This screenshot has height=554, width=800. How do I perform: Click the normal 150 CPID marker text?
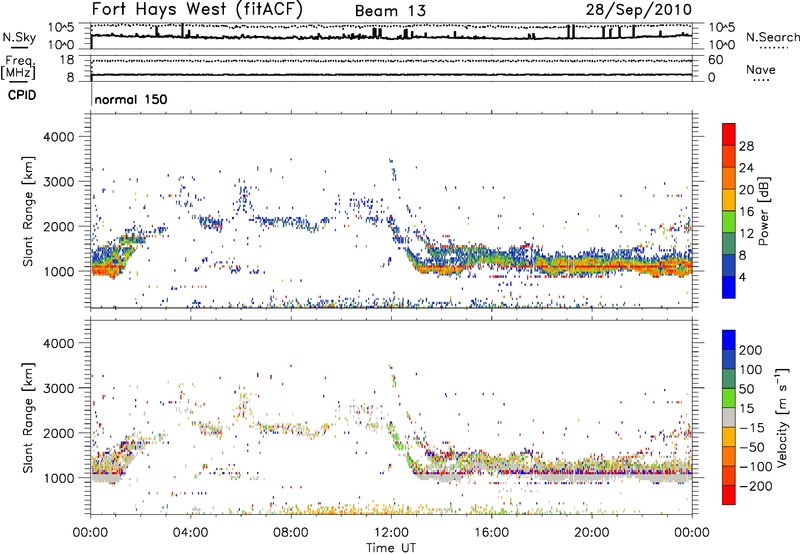131,99
